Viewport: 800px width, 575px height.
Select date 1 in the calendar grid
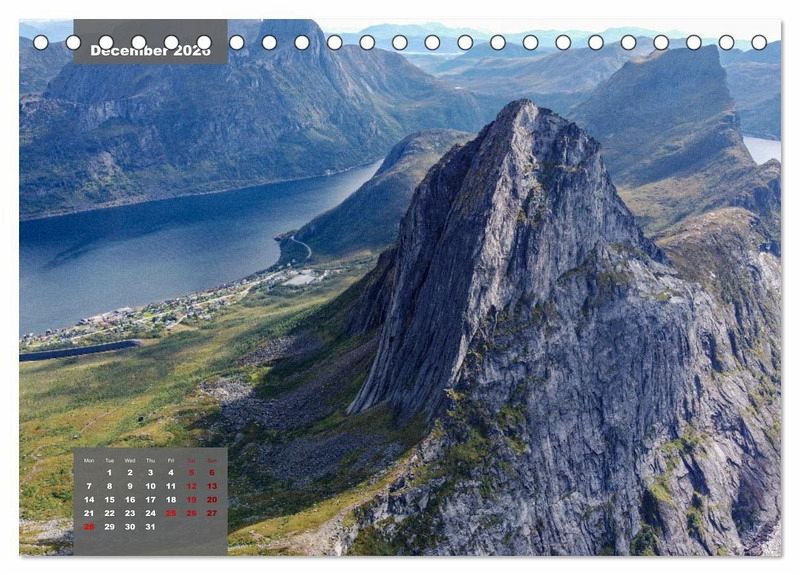click(109, 473)
